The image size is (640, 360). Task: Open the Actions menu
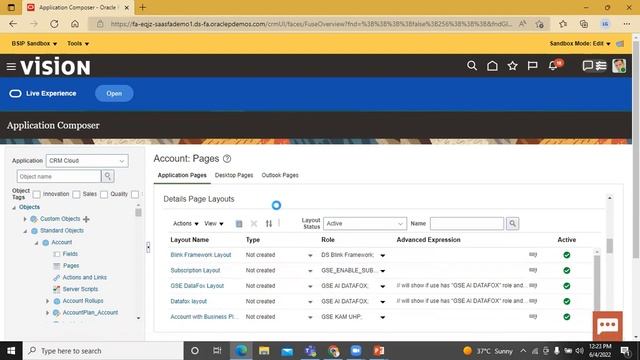186,223
